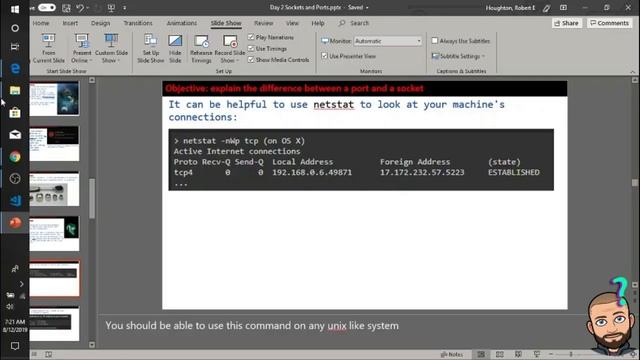
Task: Switch to Slide Sorter view
Action: point(500,354)
